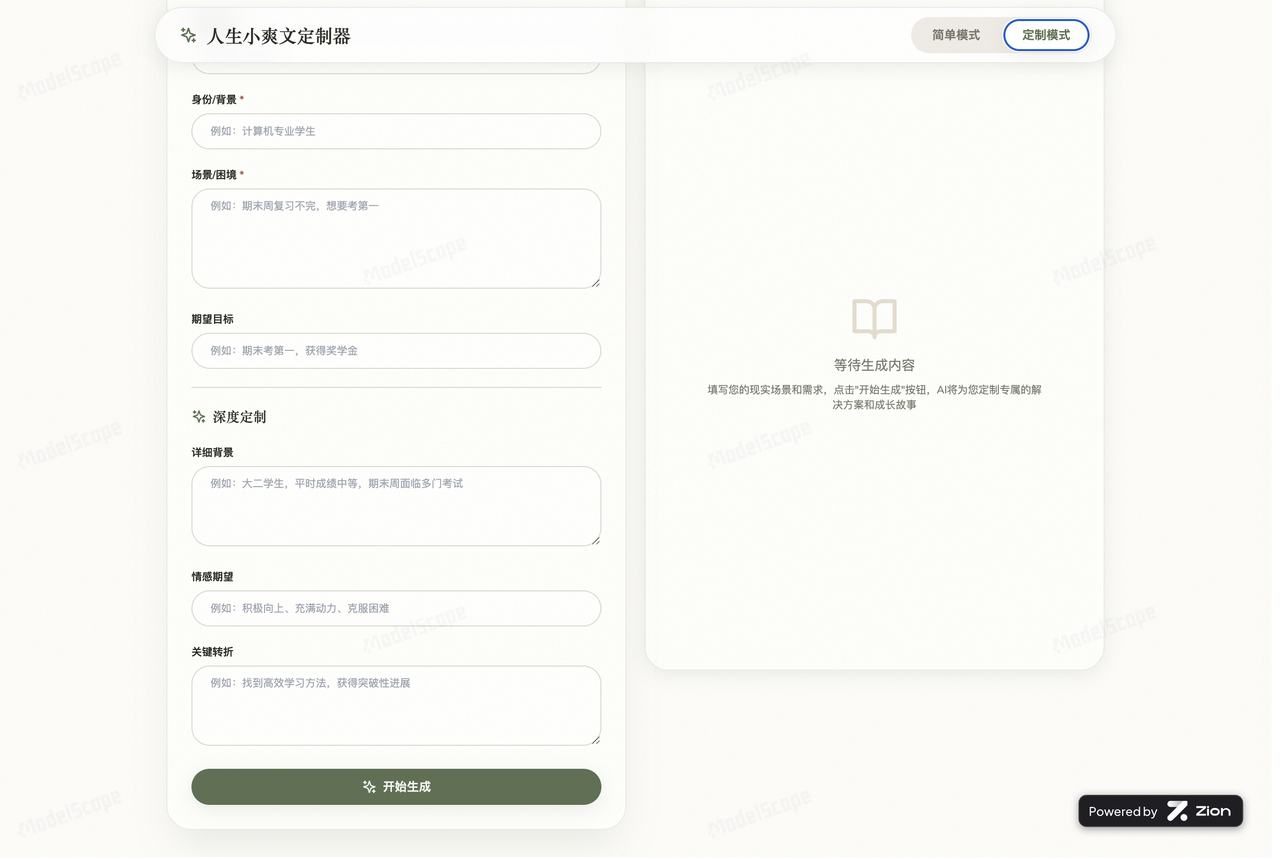
Task: Click the 人生小爽文定制器 title text
Action: coord(278,36)
